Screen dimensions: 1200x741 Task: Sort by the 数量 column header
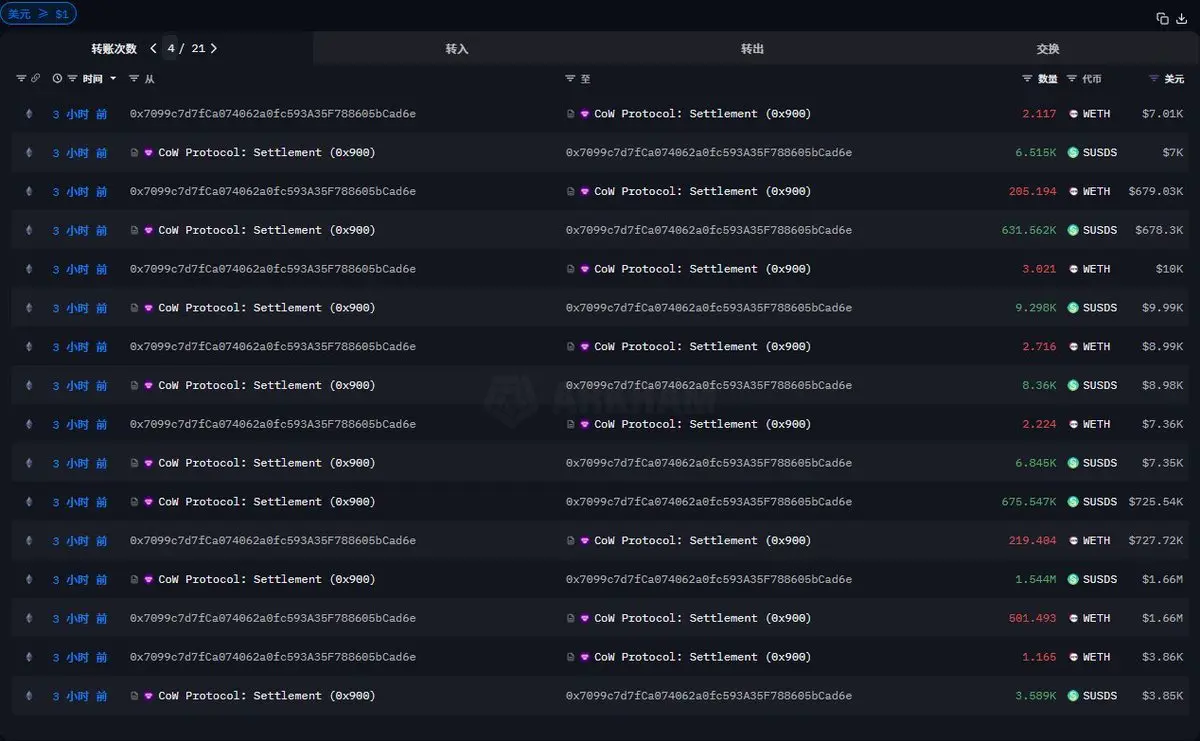[1047, 78]
